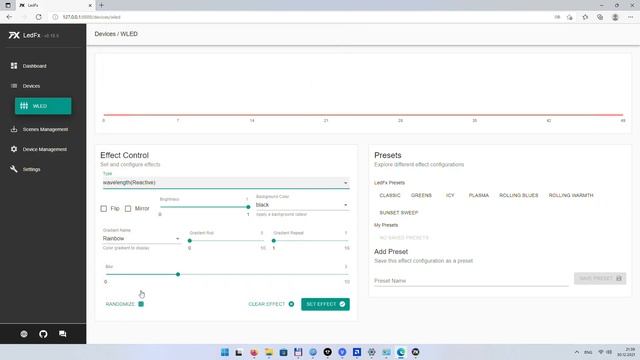640x360 pixels.
Task: Apply the SUNSET SWEEP preset
Action: point(399,213)
